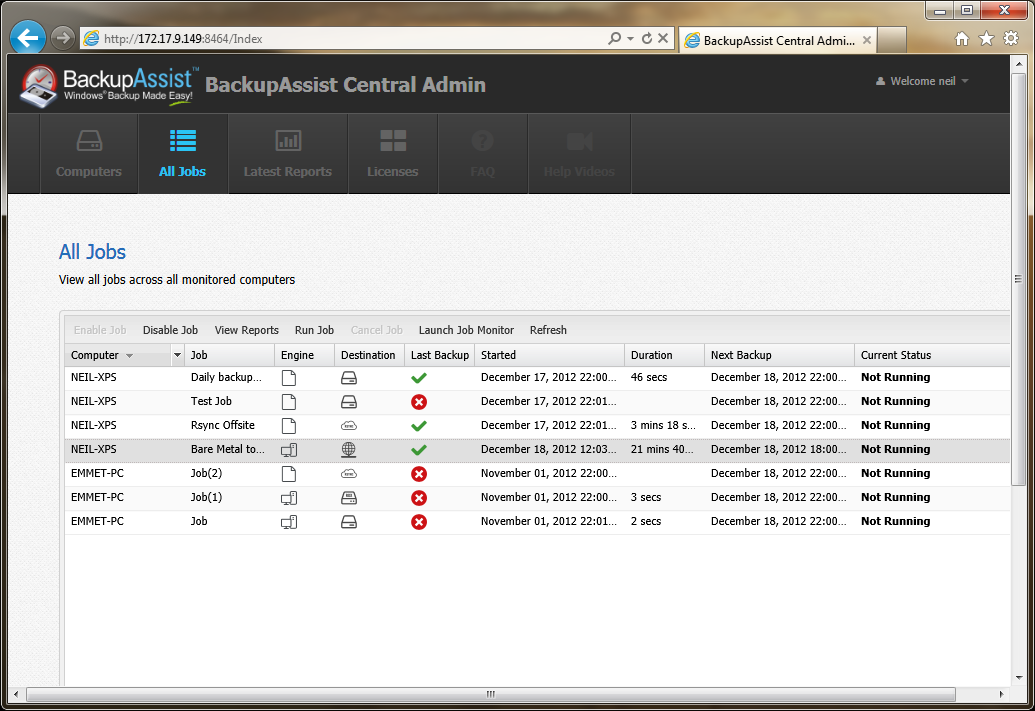Click the globe destination icon for Bare Metal job
This screenshot has width=1035, height=711.
[349, 450]
